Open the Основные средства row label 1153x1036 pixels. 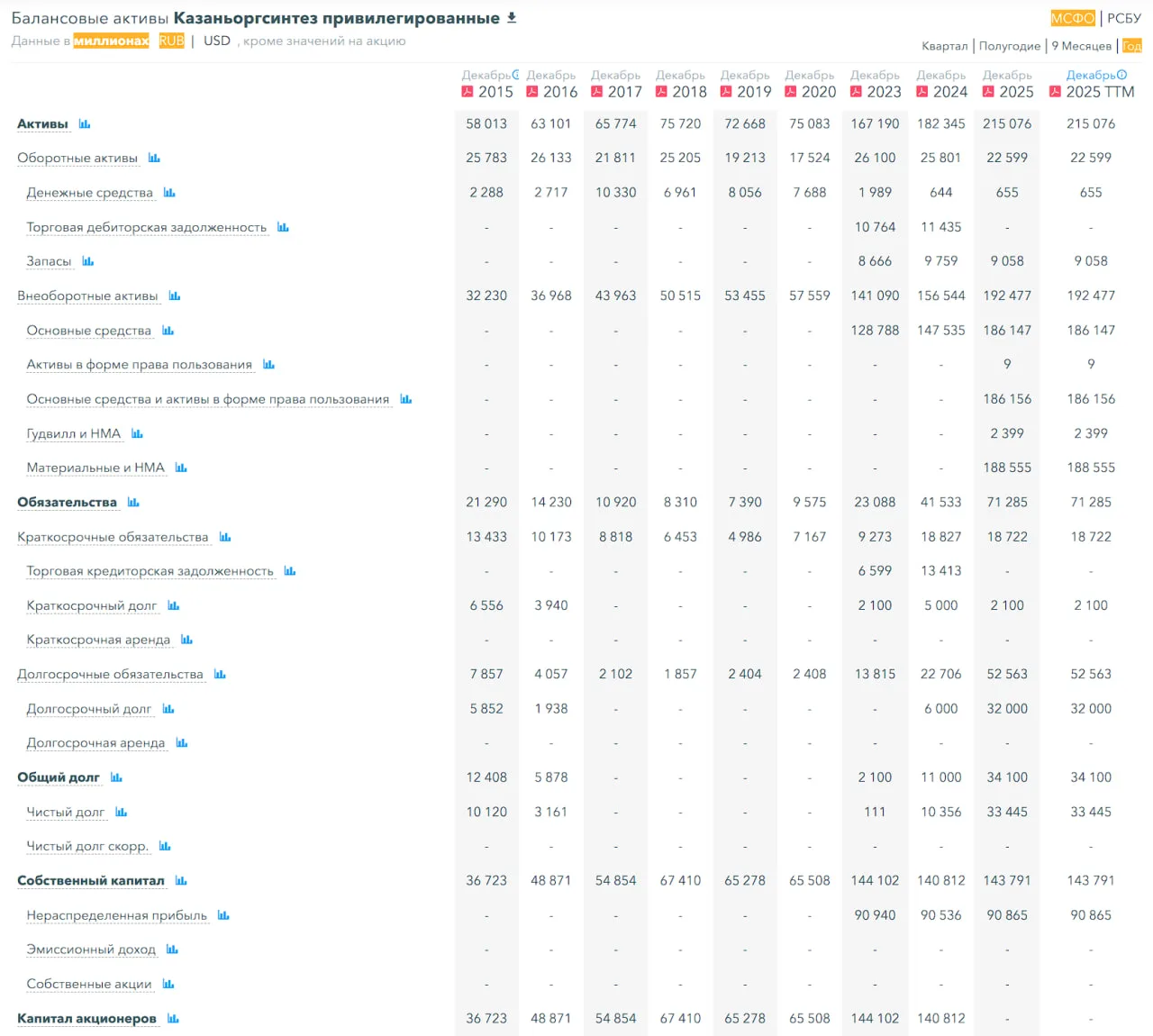[x=89, y=331]
